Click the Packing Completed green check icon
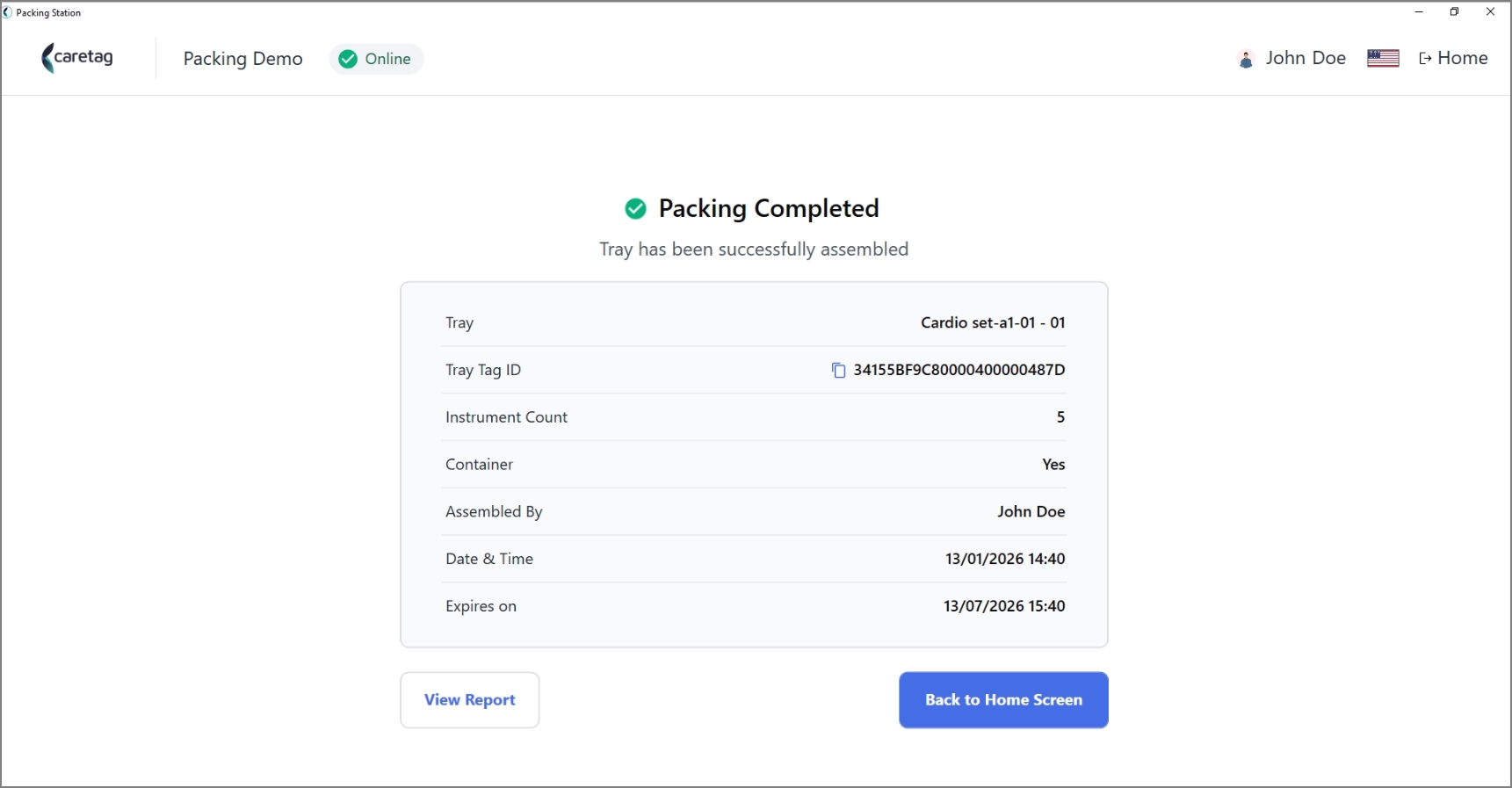 click(635, 208)
